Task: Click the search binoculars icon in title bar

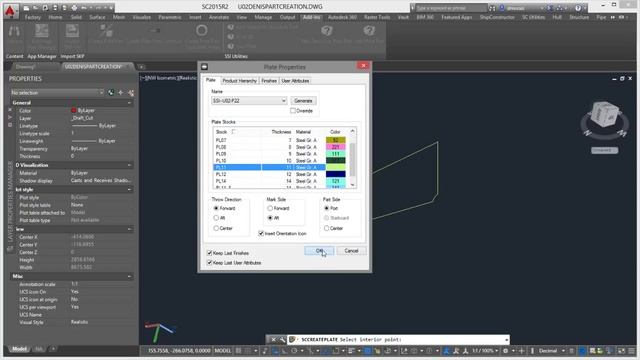Action: (492, 8)
